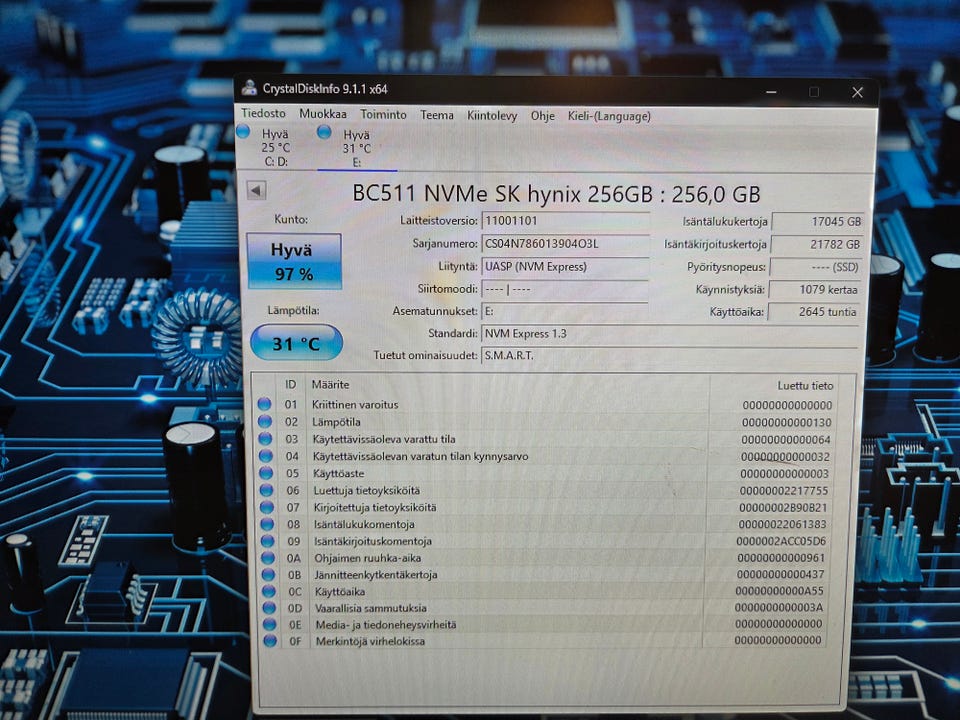960x720 pixels.
Task: Click the Käyttöaika value 2645 tuntia
Action: pos(814,312)
